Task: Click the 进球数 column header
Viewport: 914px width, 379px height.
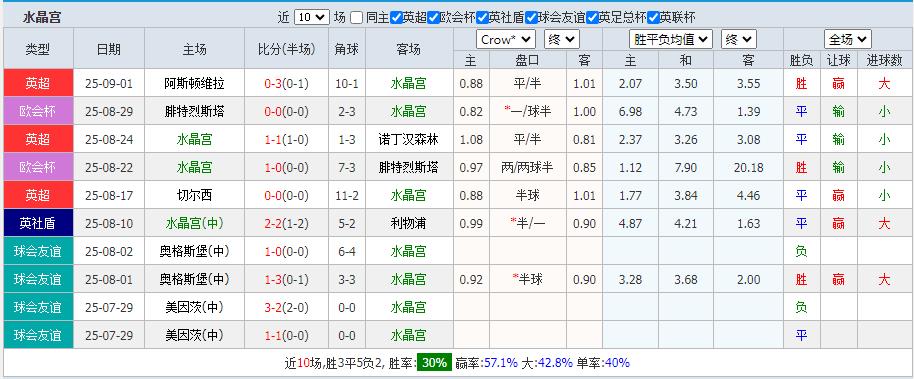Action: click(x=884, y=60)
